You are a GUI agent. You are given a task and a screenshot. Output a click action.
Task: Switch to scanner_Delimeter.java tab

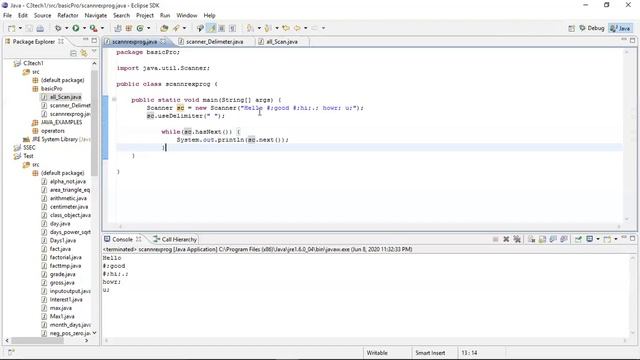click(x=214, y=42)
